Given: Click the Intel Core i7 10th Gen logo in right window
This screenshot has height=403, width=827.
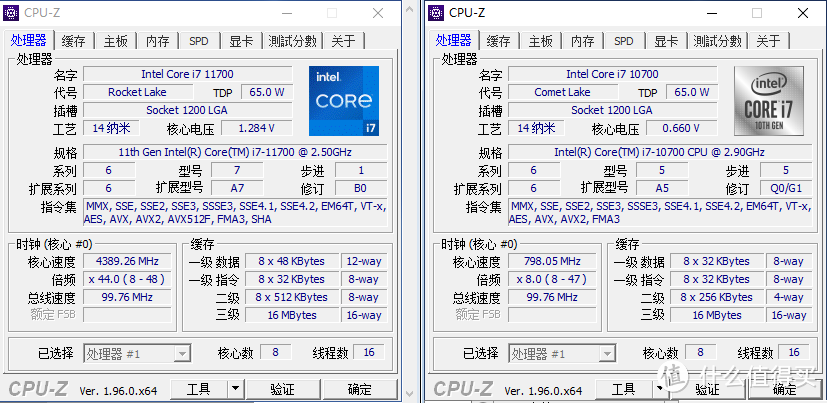Looking at the screenshot, I should pos(769,101).
